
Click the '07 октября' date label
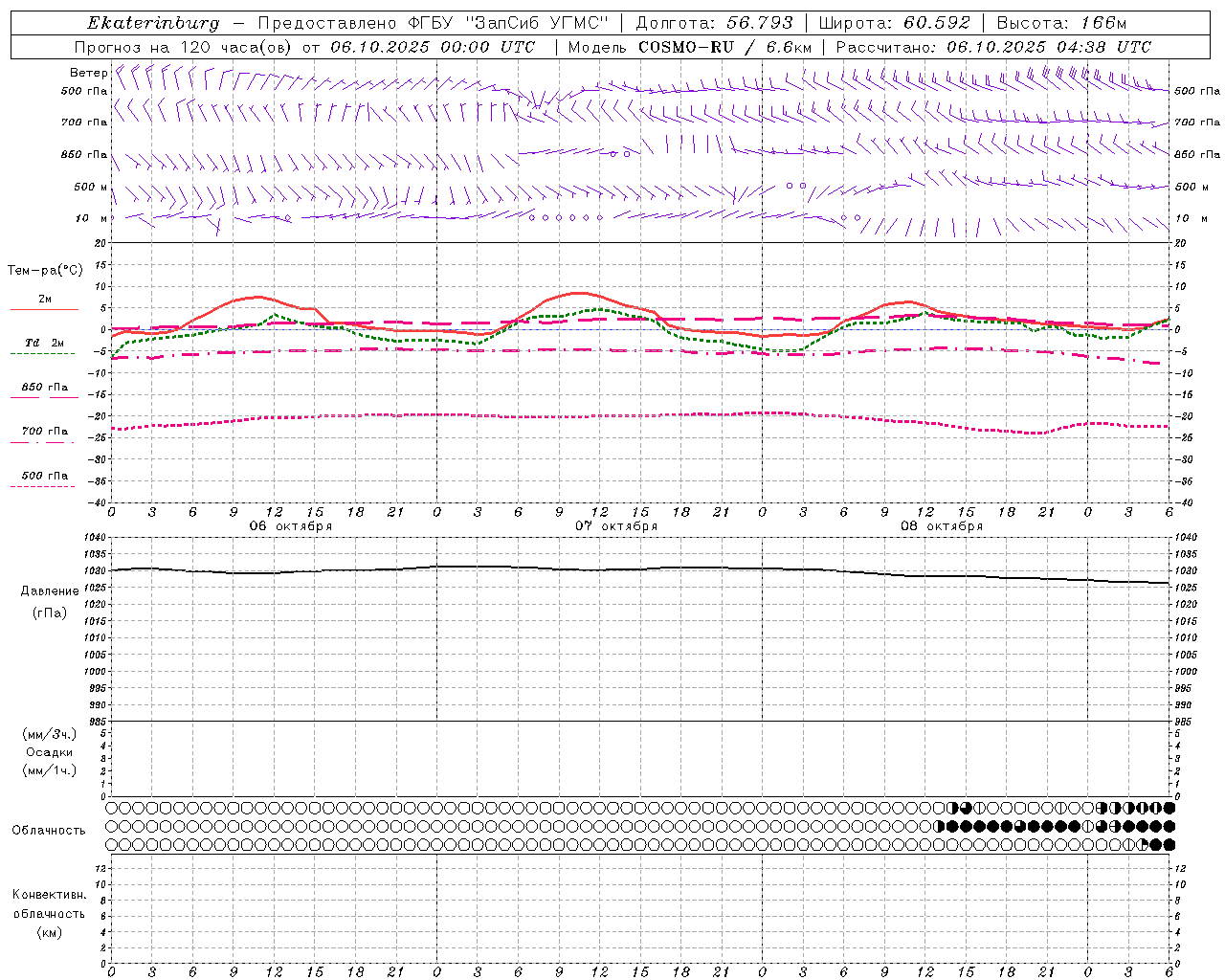click(x=616, y=526)
